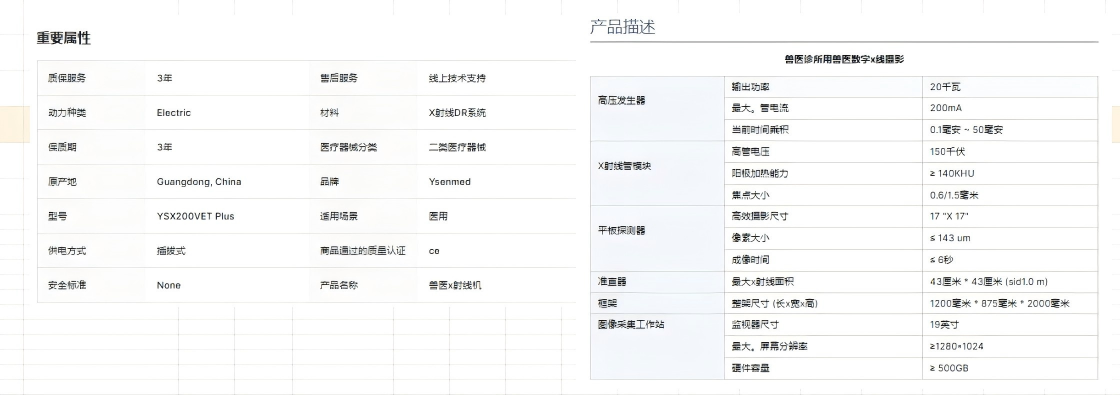Click the 19英寸 value
Viewport: 1120px width, 395px height.
click(944, 324)
